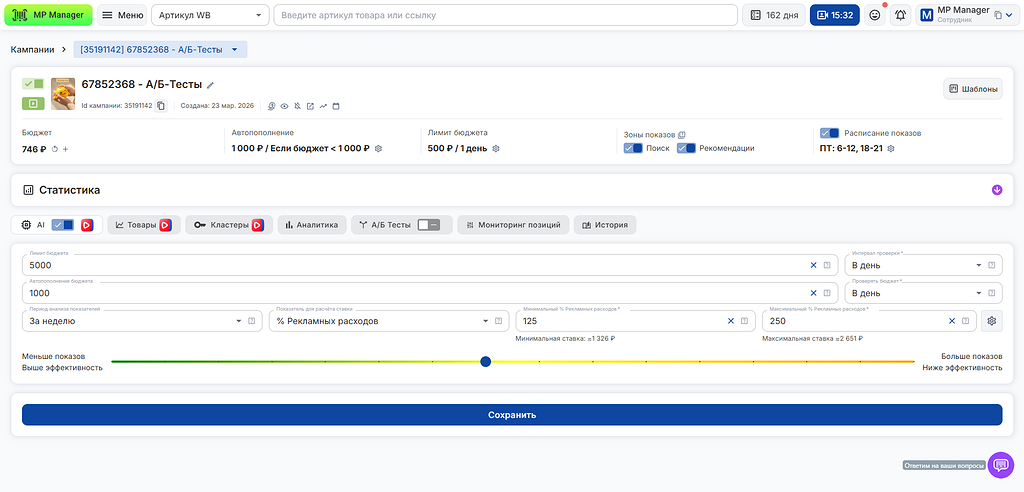Expand the За неделю analysis period dropdown
The image size is (1024, 492).
238,321
